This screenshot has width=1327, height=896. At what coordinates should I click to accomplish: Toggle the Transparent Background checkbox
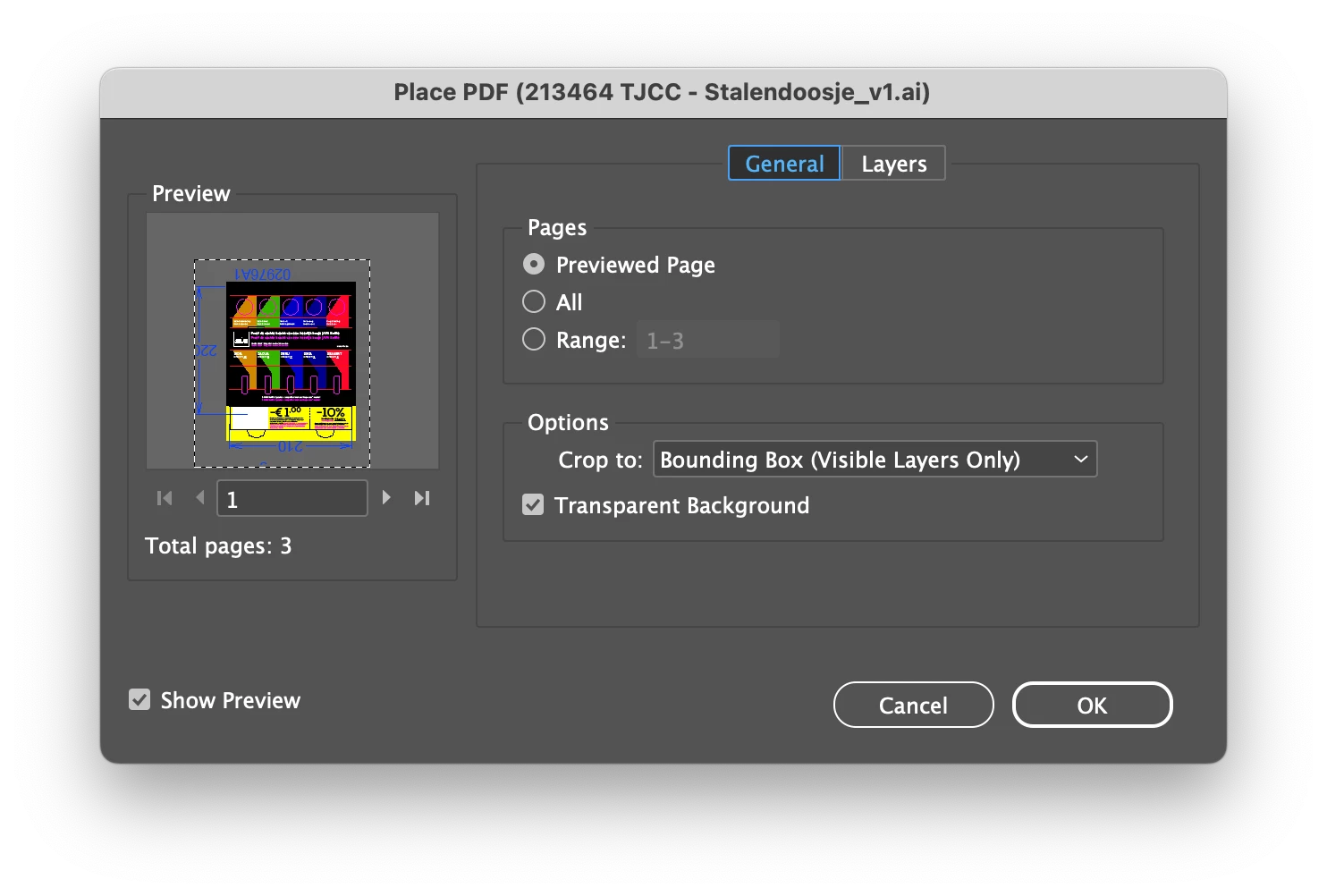click(533, 505)
